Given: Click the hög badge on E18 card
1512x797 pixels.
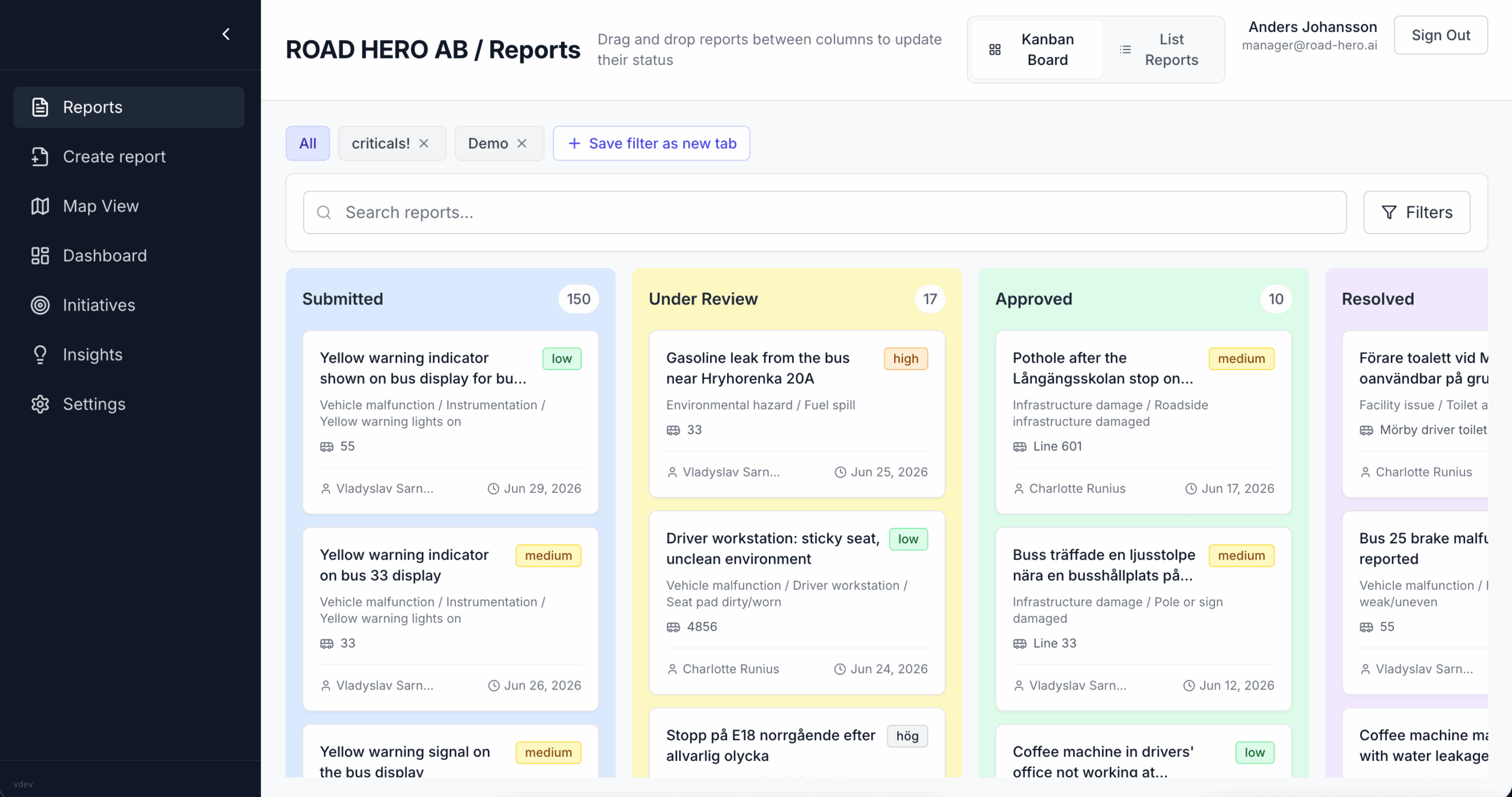Looking at the screenshot, I should (907, 737).
